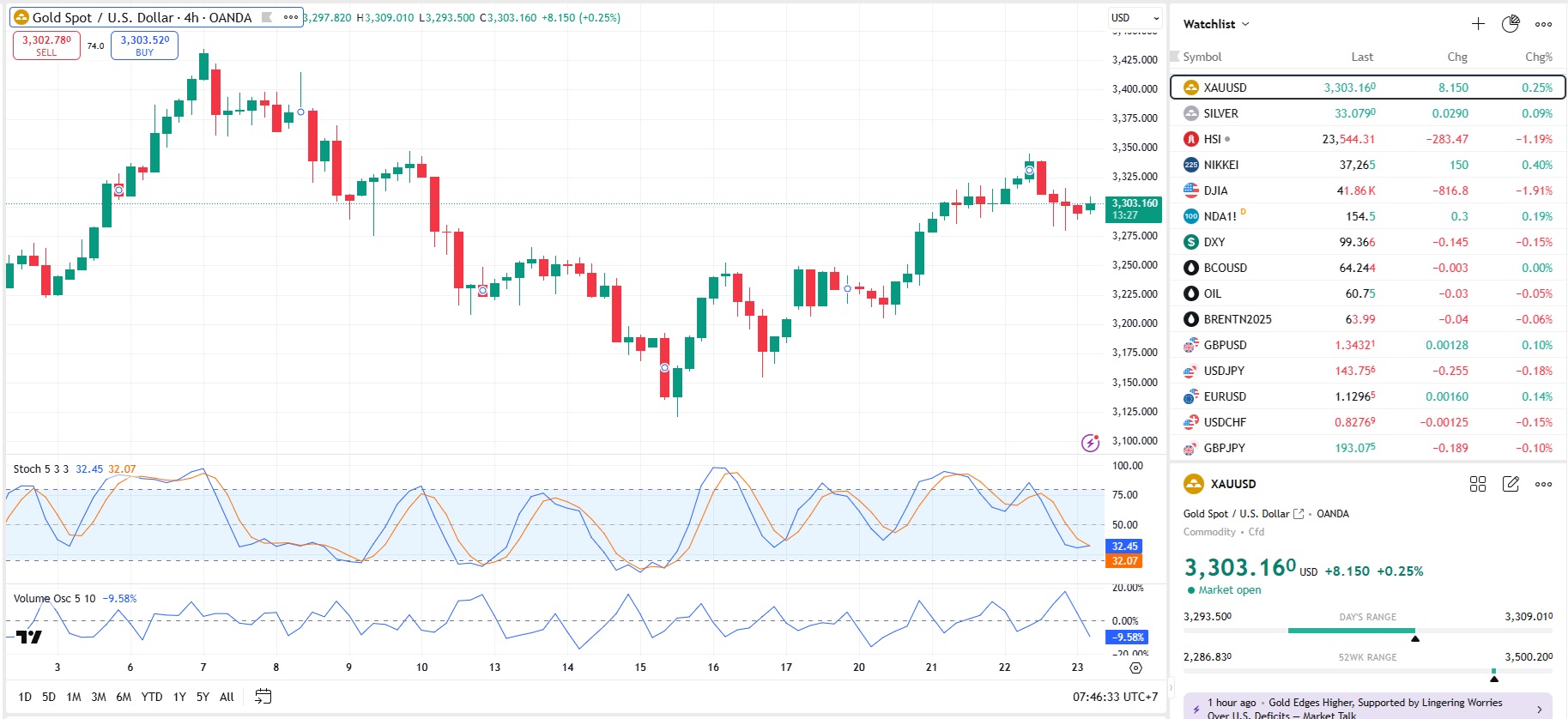Open the purple lightning news icon on chart
This screenshot has height=719, width=1568.
[1090, 443]
